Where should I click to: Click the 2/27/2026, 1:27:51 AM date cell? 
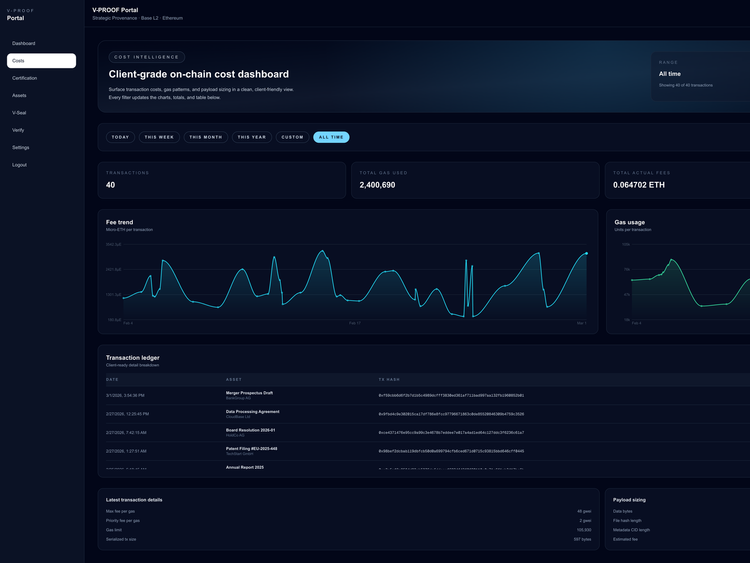click(x=126, y=452)
